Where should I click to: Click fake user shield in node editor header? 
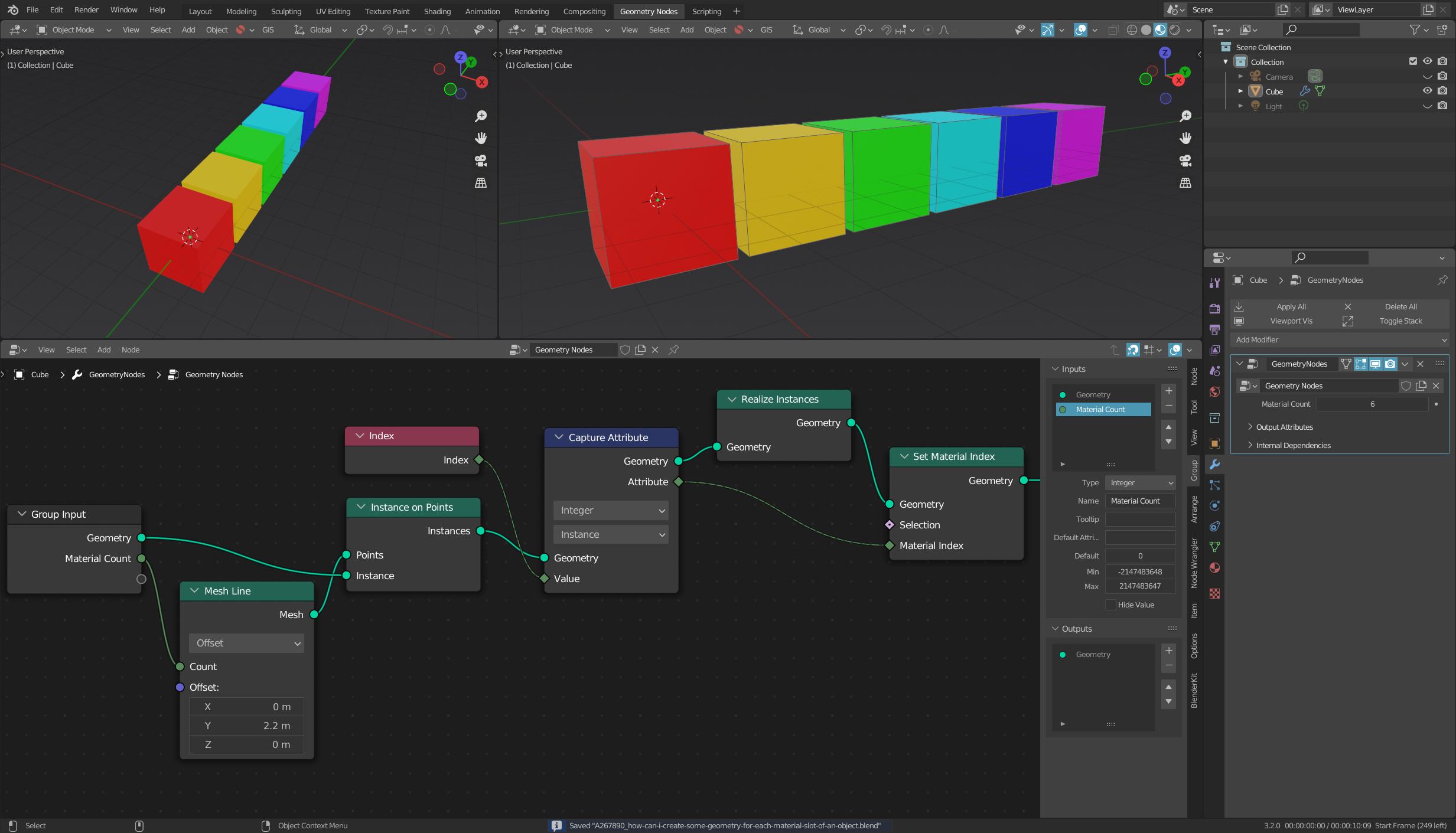(x=625, y=349)
